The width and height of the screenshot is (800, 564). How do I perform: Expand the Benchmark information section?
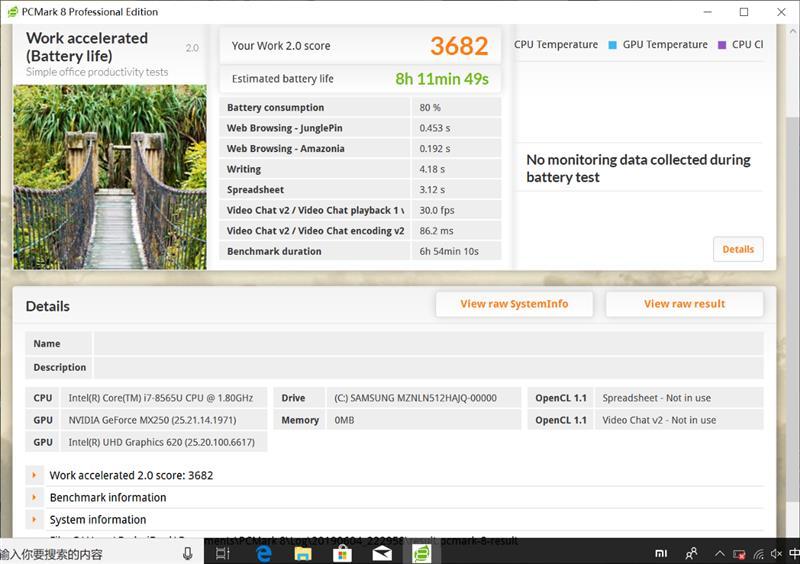point(34,497)
